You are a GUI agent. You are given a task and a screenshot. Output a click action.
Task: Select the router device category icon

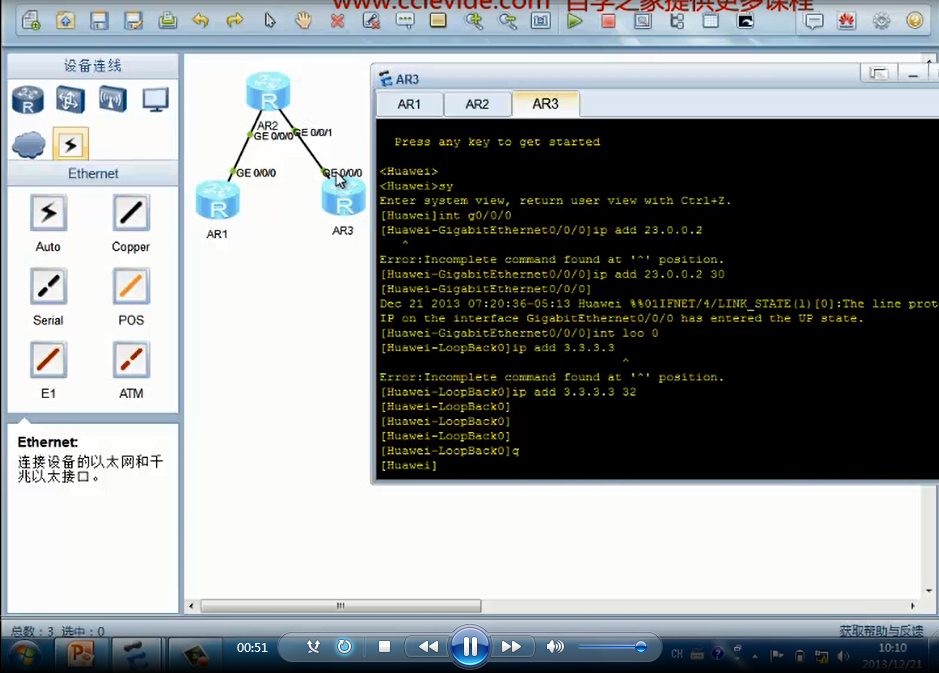click(27, 99)
